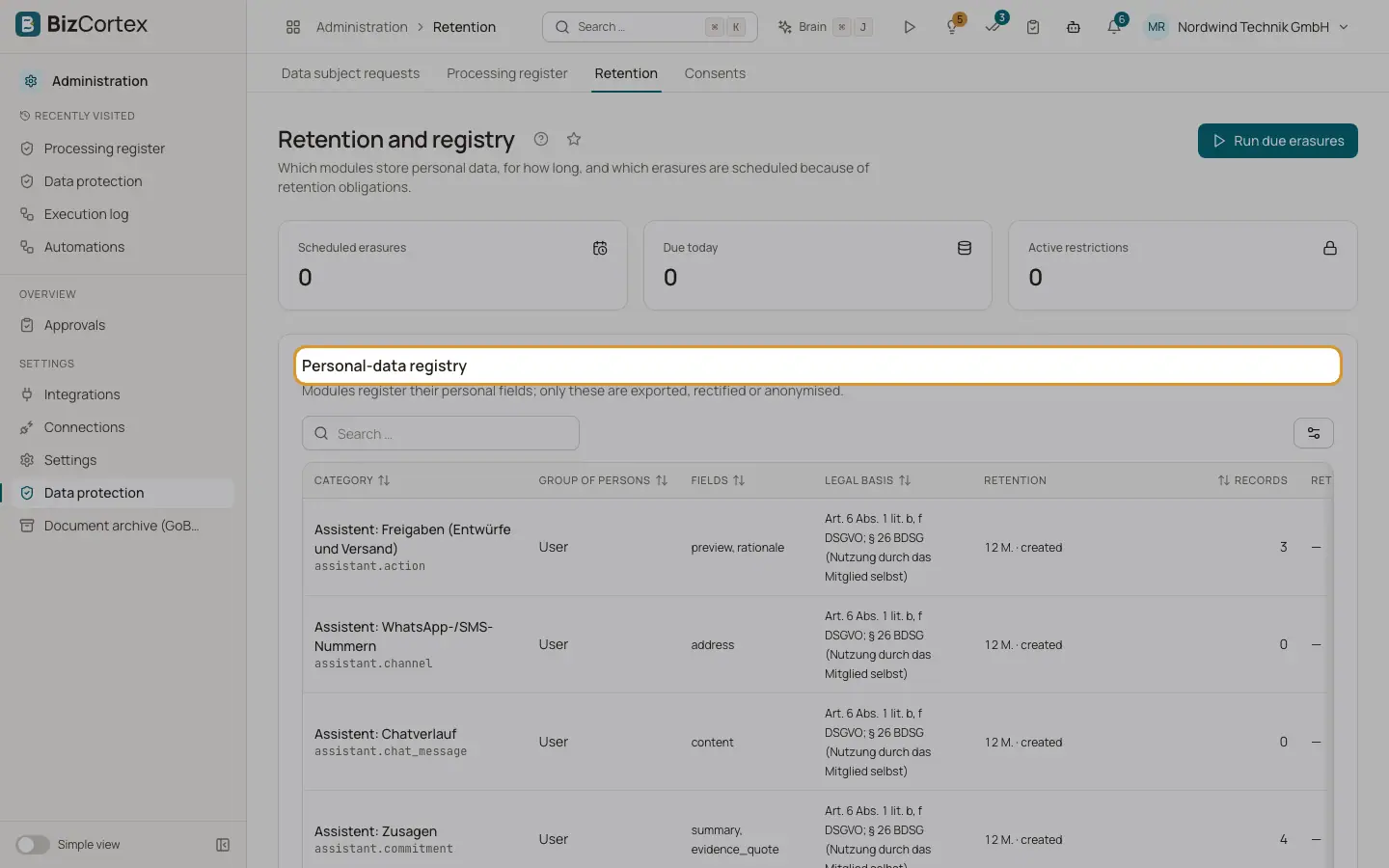Screen dimensions: 1389x868
Task: Click Run due erasures button
Action: tap(1278, 141)
